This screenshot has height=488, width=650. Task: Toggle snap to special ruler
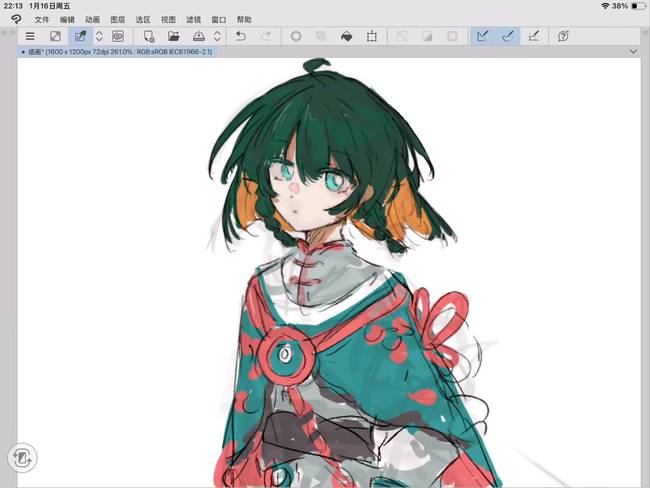tap(508, 36)
